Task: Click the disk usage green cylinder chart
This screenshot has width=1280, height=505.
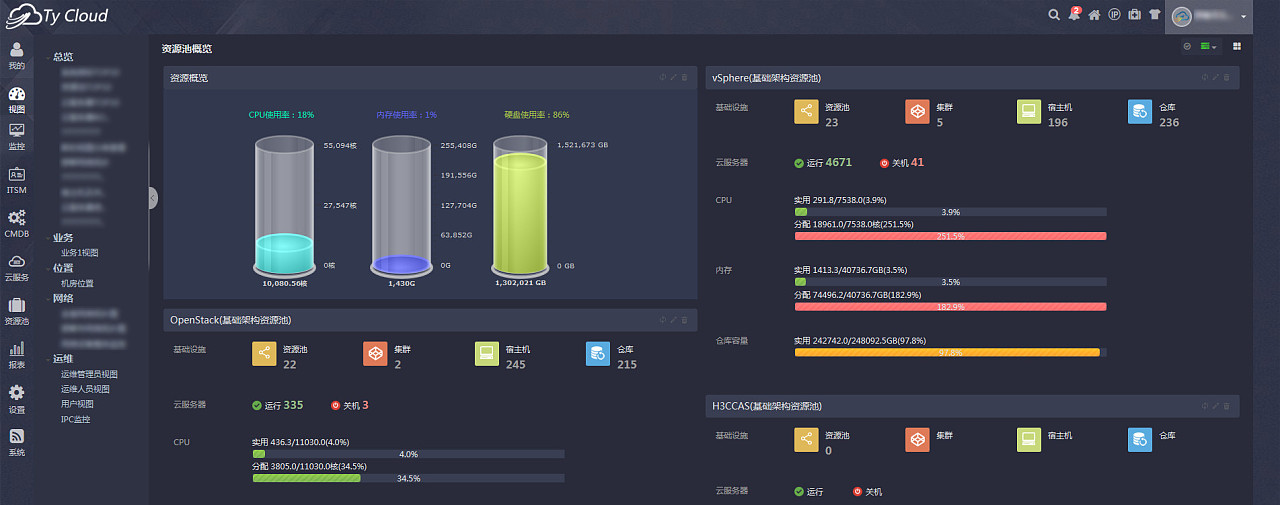Action: coord(521,207)
